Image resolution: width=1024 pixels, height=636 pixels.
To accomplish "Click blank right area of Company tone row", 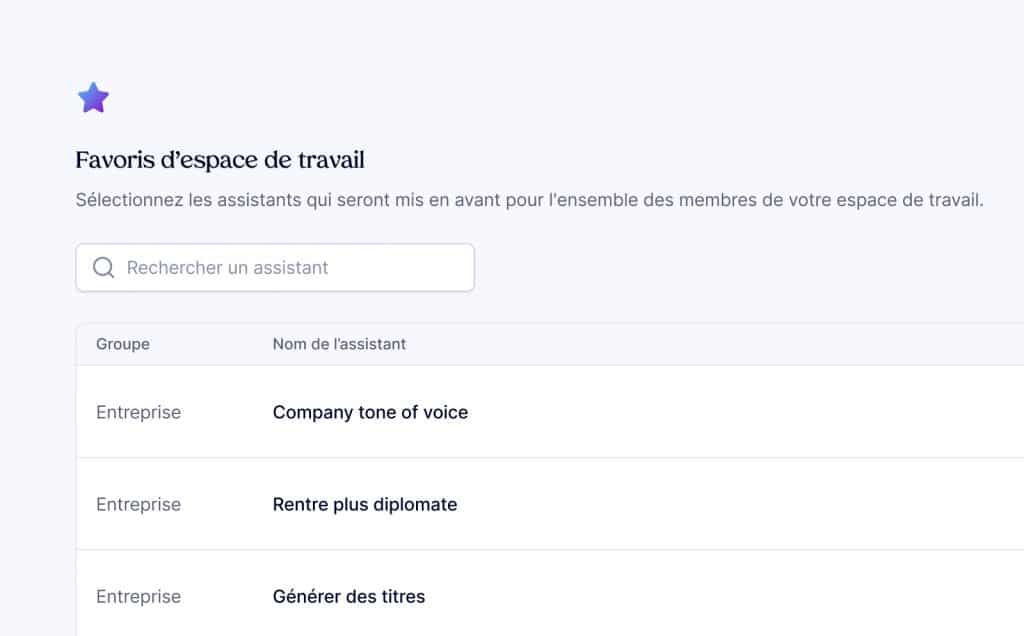I will pyautogui.click(x=800, y=412).
